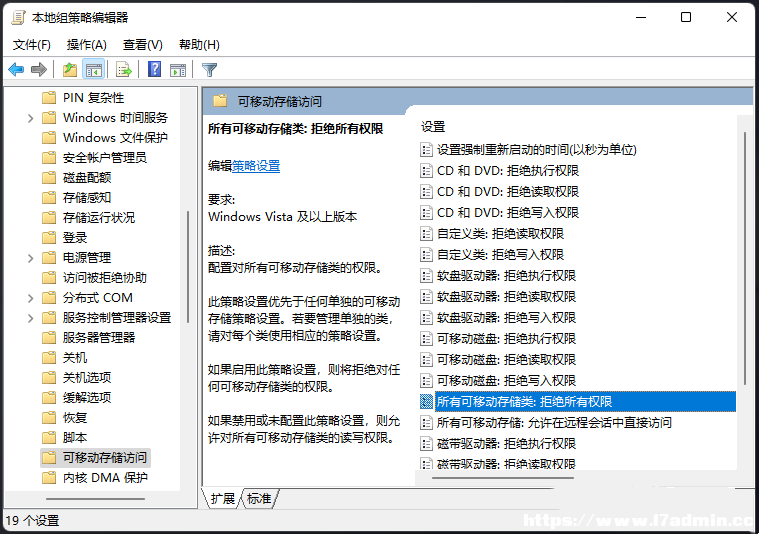Click policy icon for 磁带驱动器: 拒绝执行权限
759x534 pixels.
[426, 443]
